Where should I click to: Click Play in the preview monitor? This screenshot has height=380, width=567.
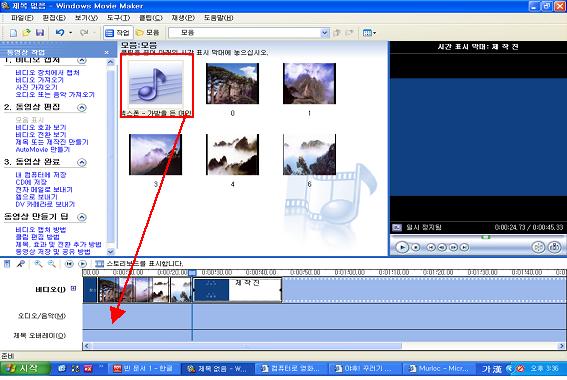coord(402,247)
